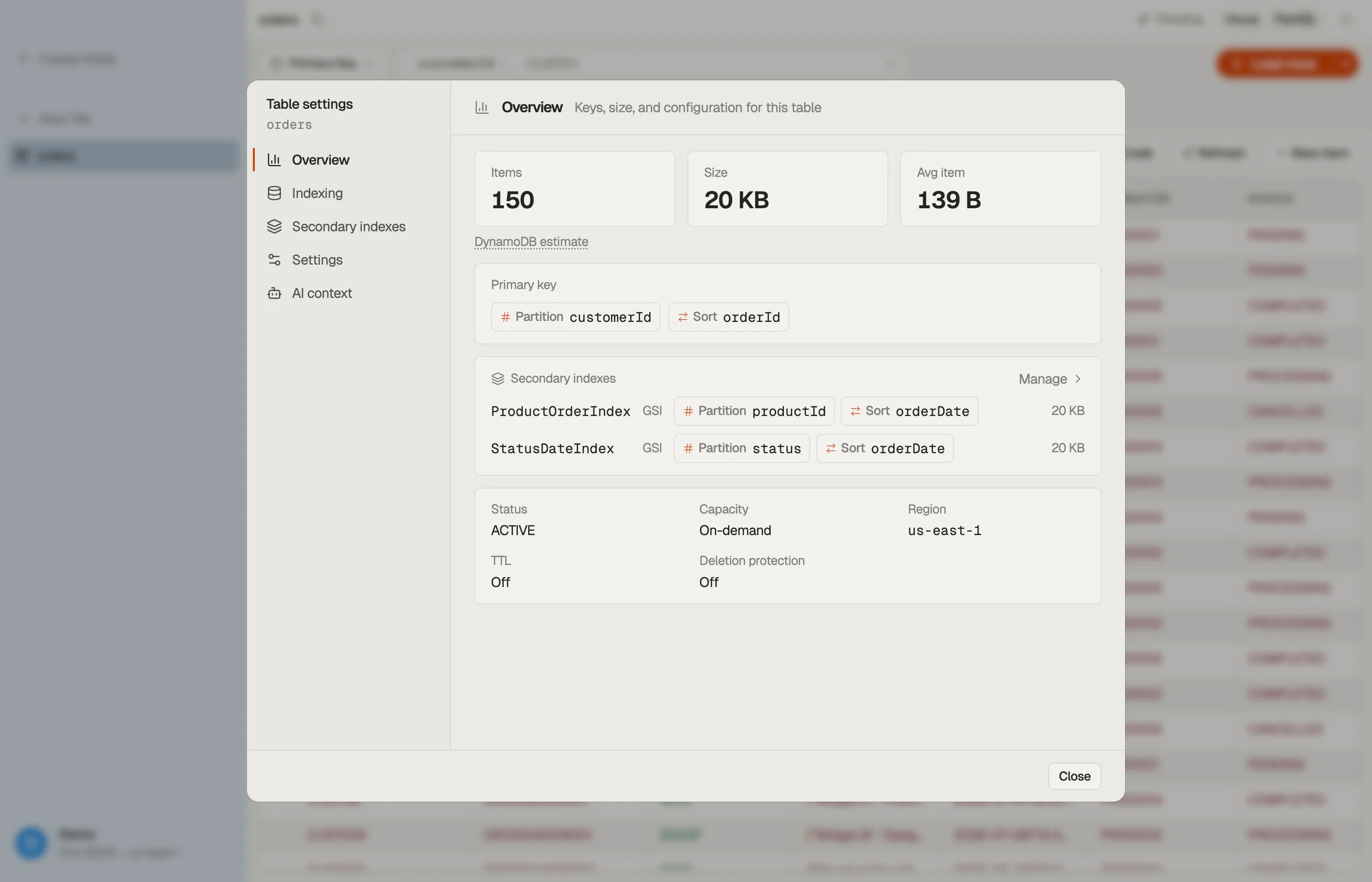Click the hash icon beside status partition
This screenshot has width=1372, height=882.
(688, 448)
